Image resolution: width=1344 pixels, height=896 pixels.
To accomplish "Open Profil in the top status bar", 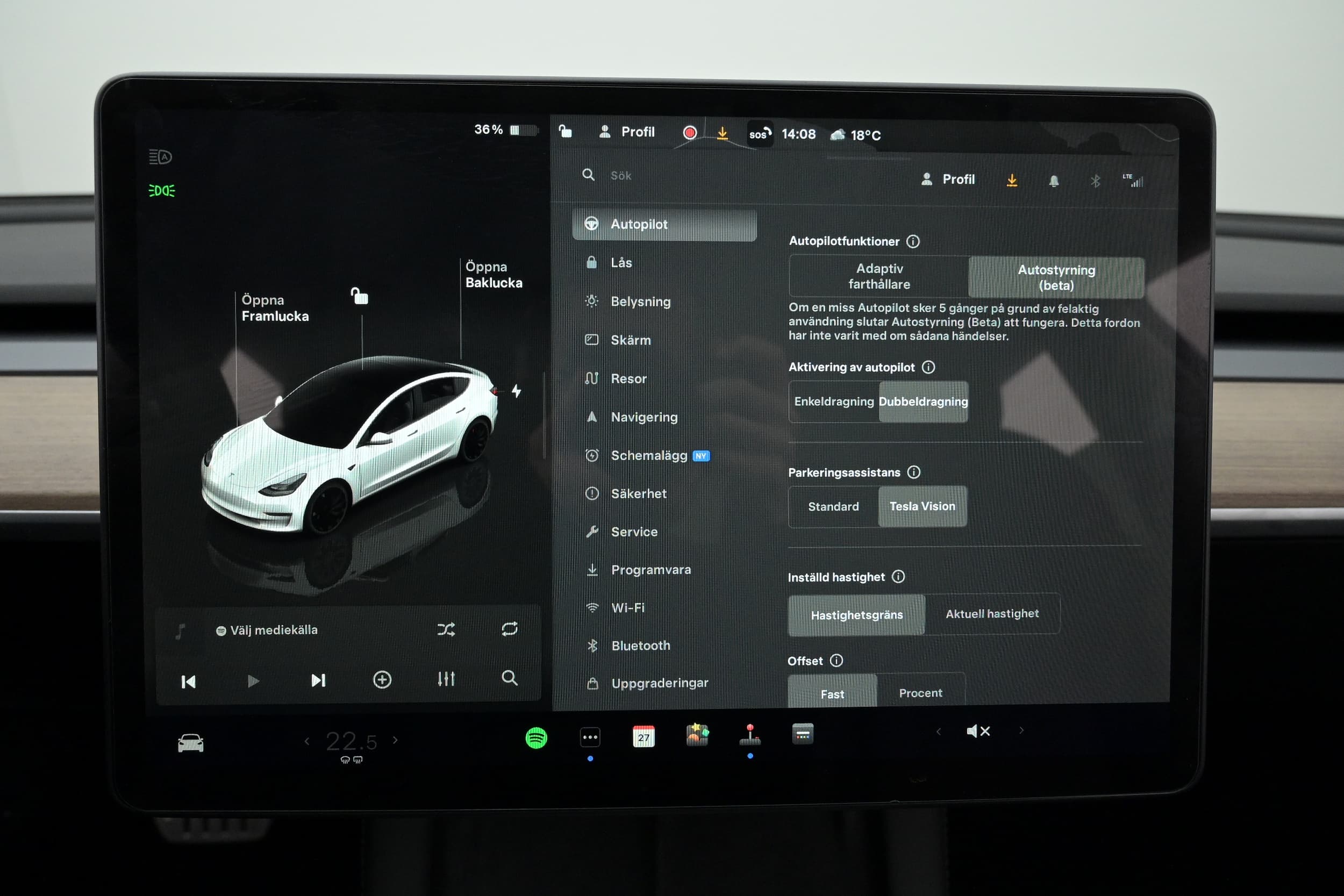I will tap(627, 132).
